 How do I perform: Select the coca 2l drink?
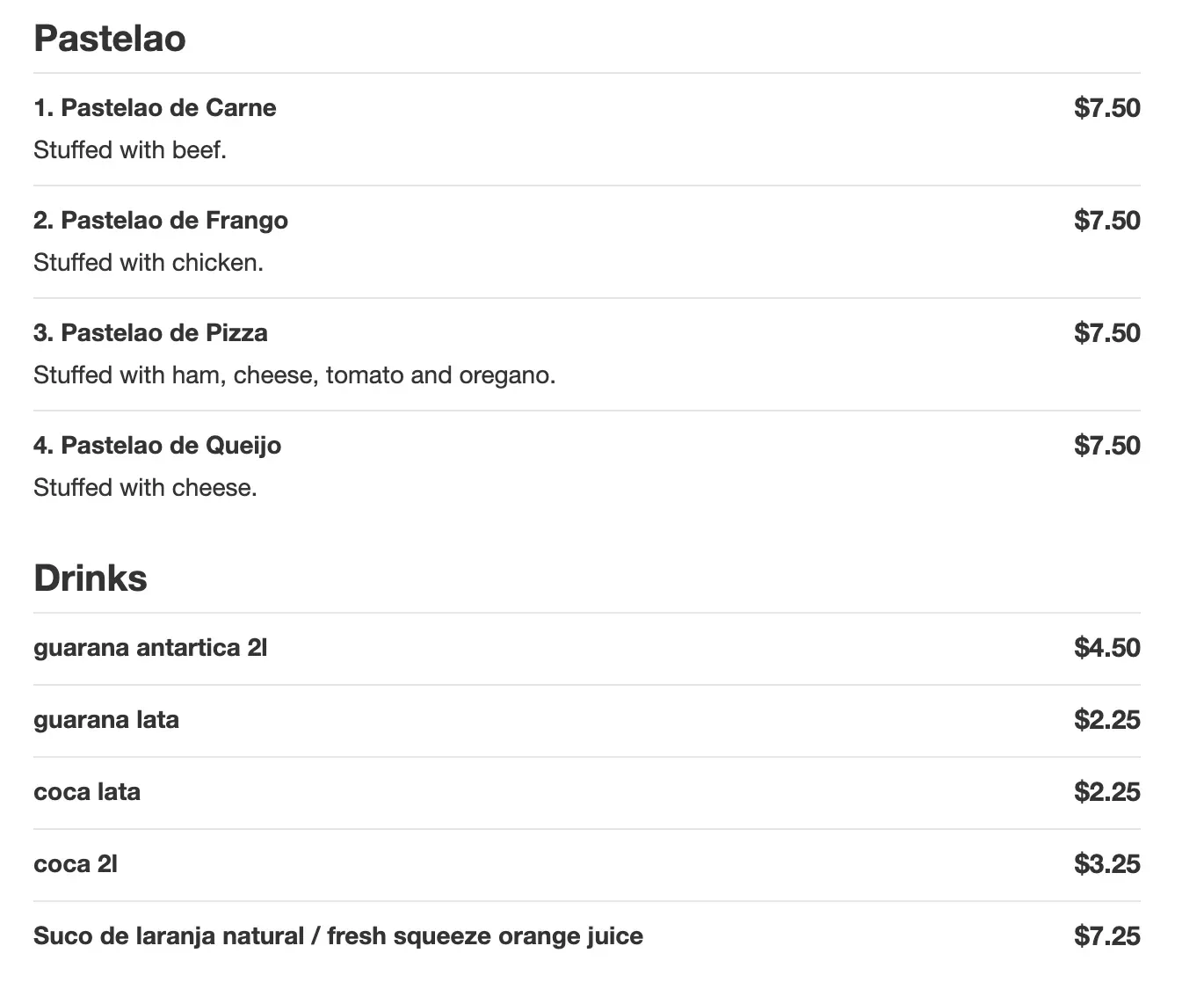click(x=76, y=864)
